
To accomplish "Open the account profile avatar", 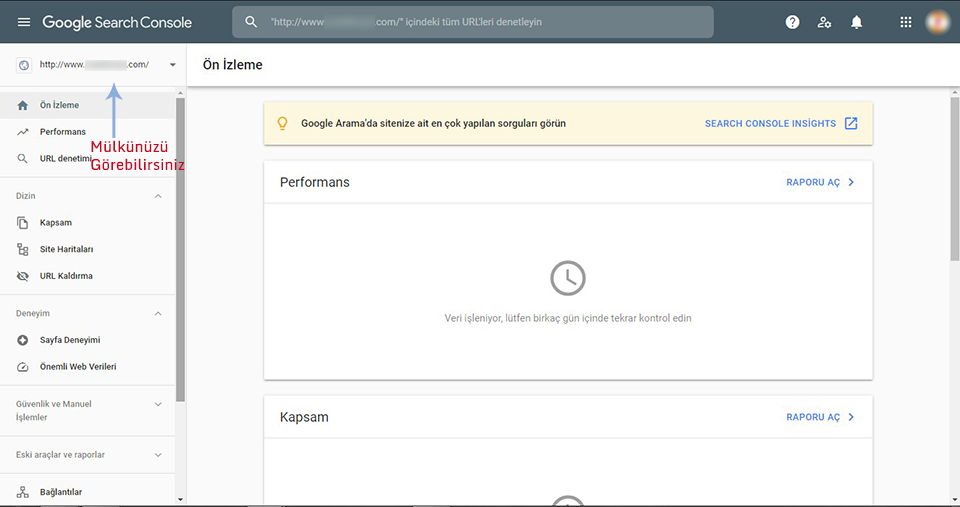I will point(937,22).
